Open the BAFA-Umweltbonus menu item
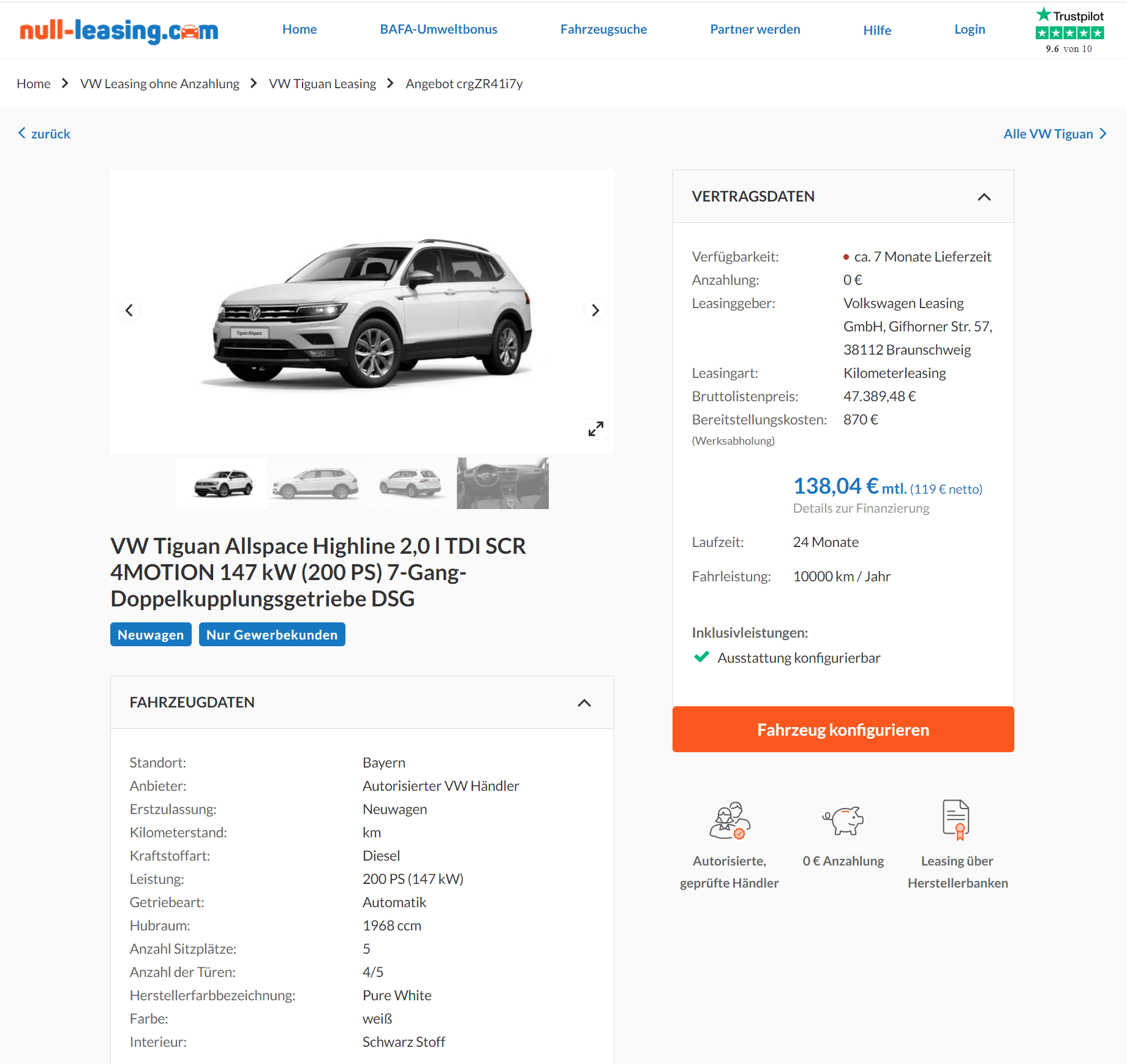 point(439,29)
